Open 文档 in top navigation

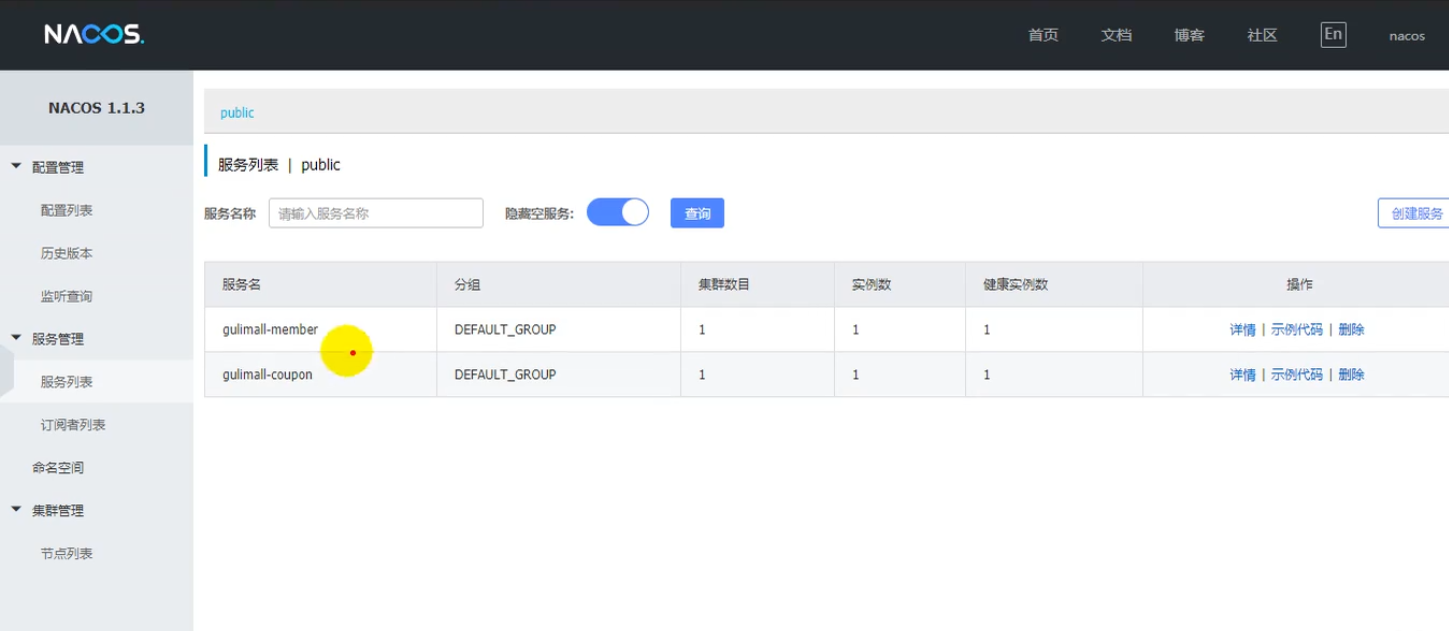(x=1116, y=35)
